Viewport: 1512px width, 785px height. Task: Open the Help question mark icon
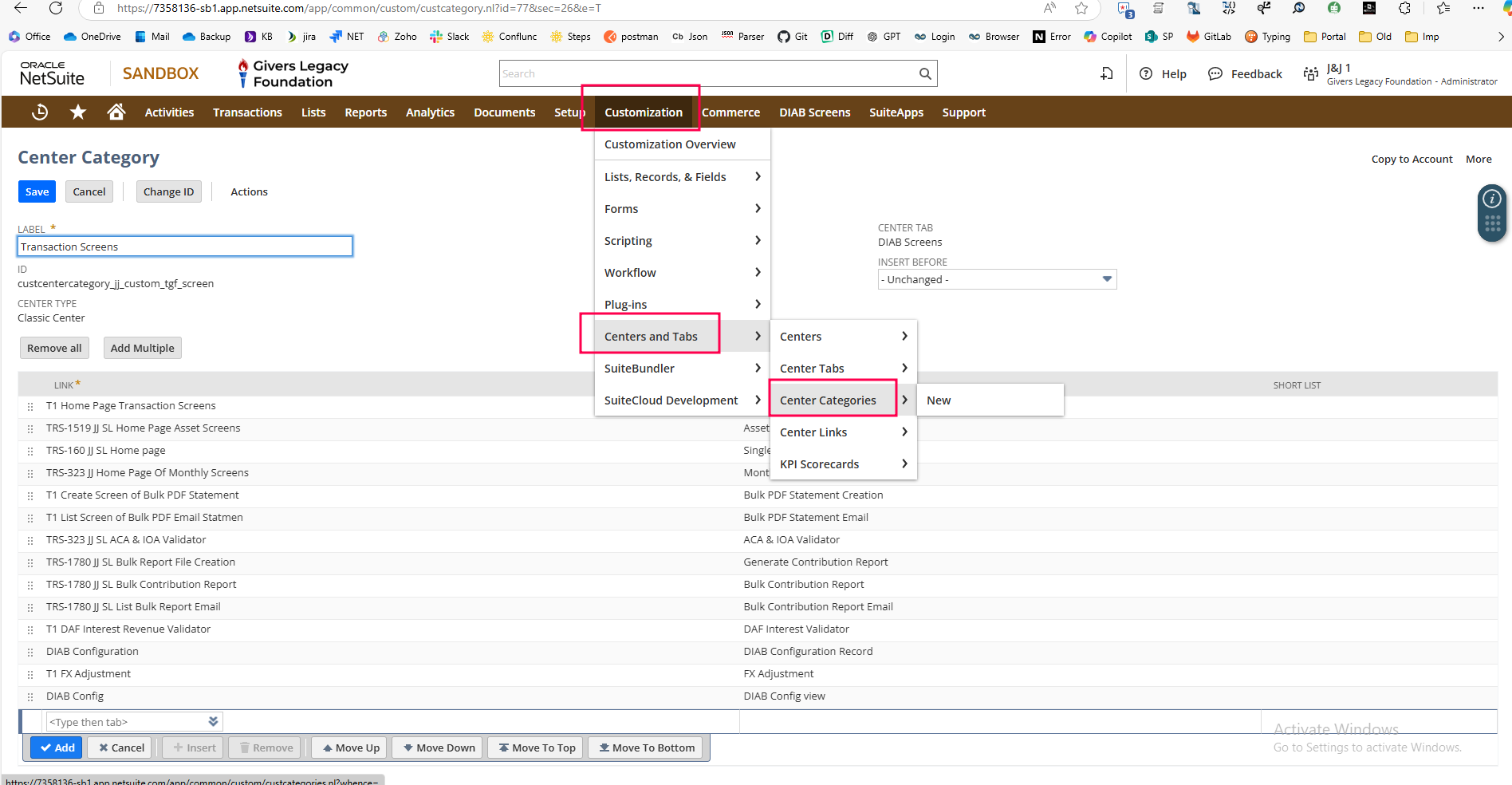click(1146, 73)
